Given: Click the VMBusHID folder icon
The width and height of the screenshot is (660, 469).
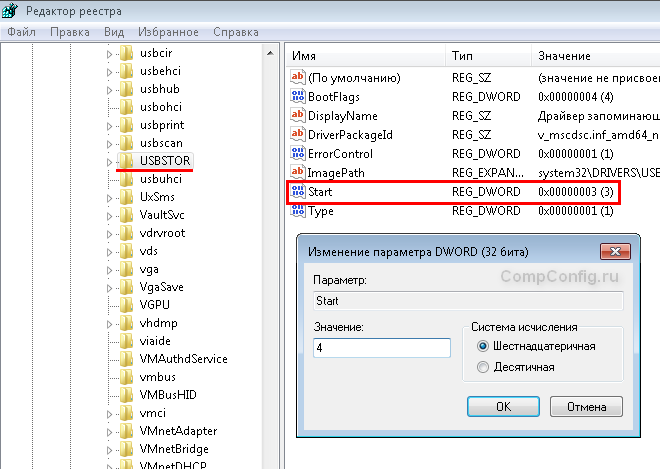Looking at the screenshot, I should click(x=127, y=395).
